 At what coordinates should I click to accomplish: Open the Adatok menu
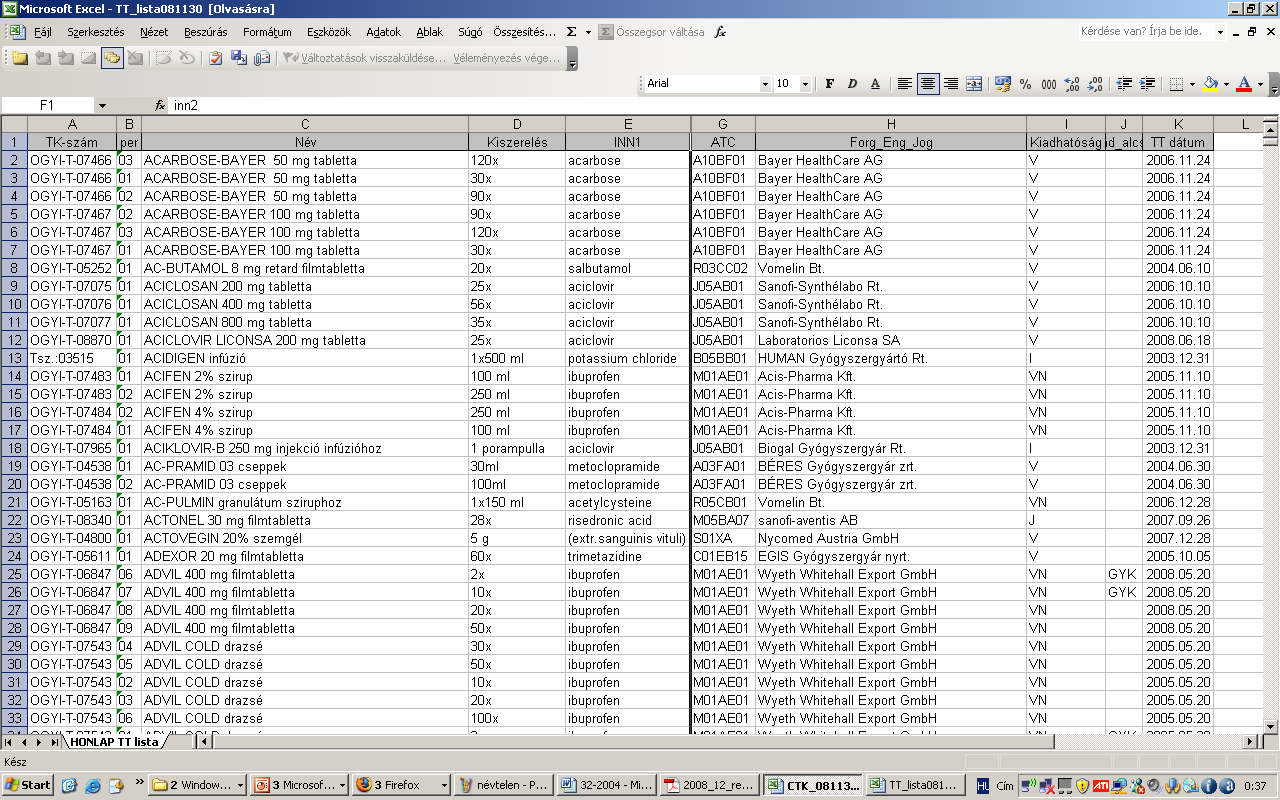(x=384, y=32)
